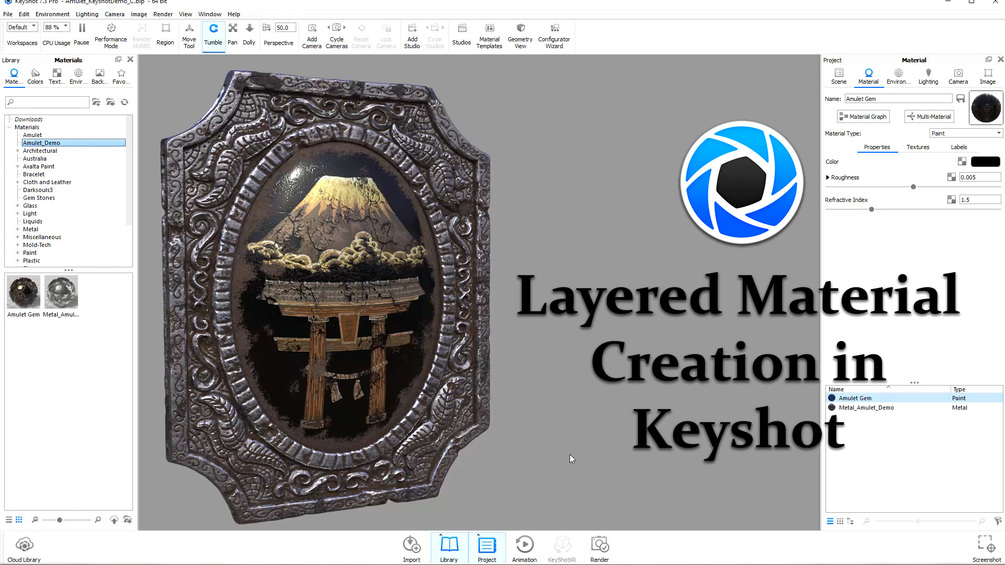Viewport: 1005px width, 565px height.
Task: Open Material Templates
Action: [489, 36]
